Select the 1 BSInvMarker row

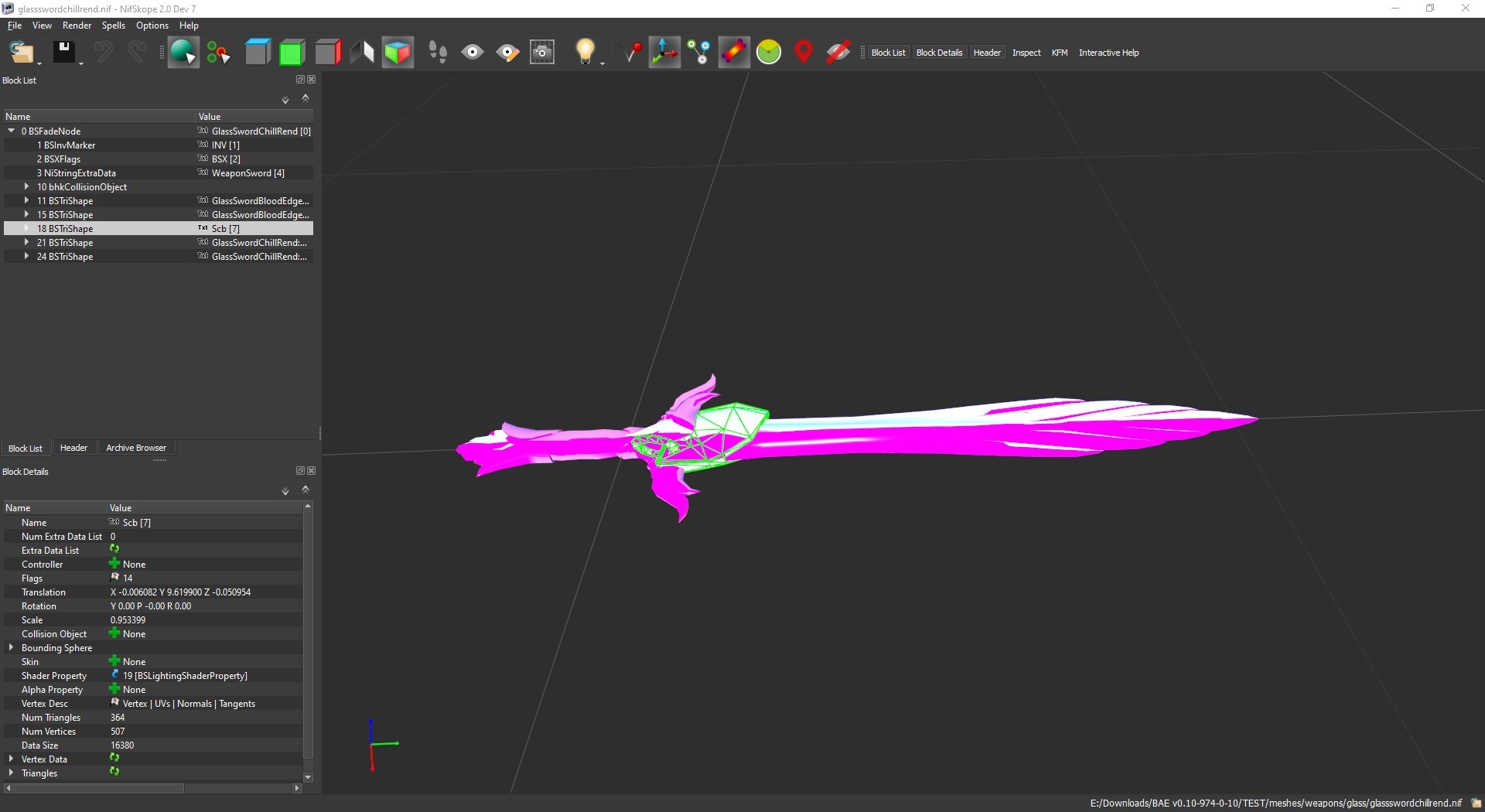(x=159, y=145)
